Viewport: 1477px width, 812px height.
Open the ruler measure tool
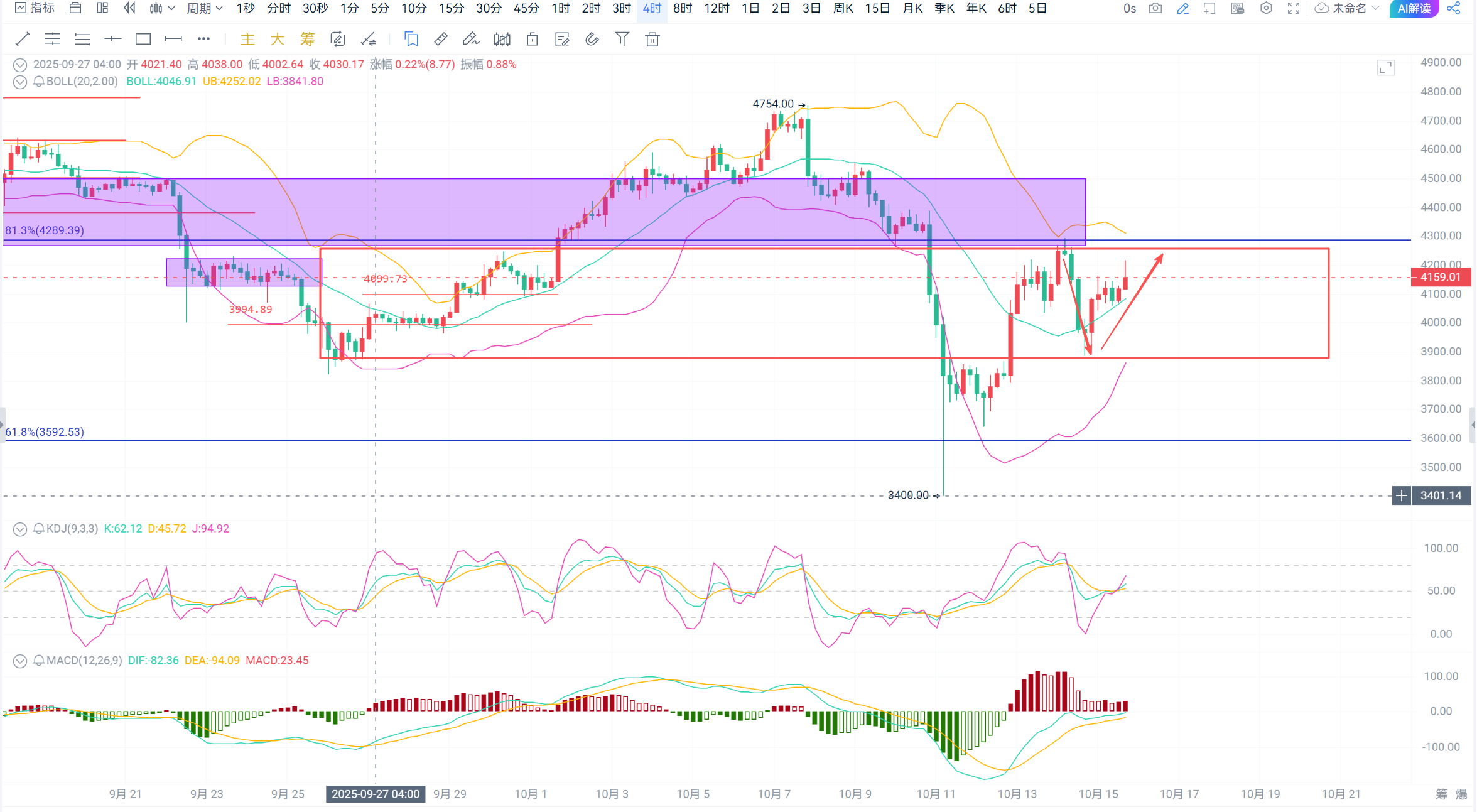click(441, 40)
